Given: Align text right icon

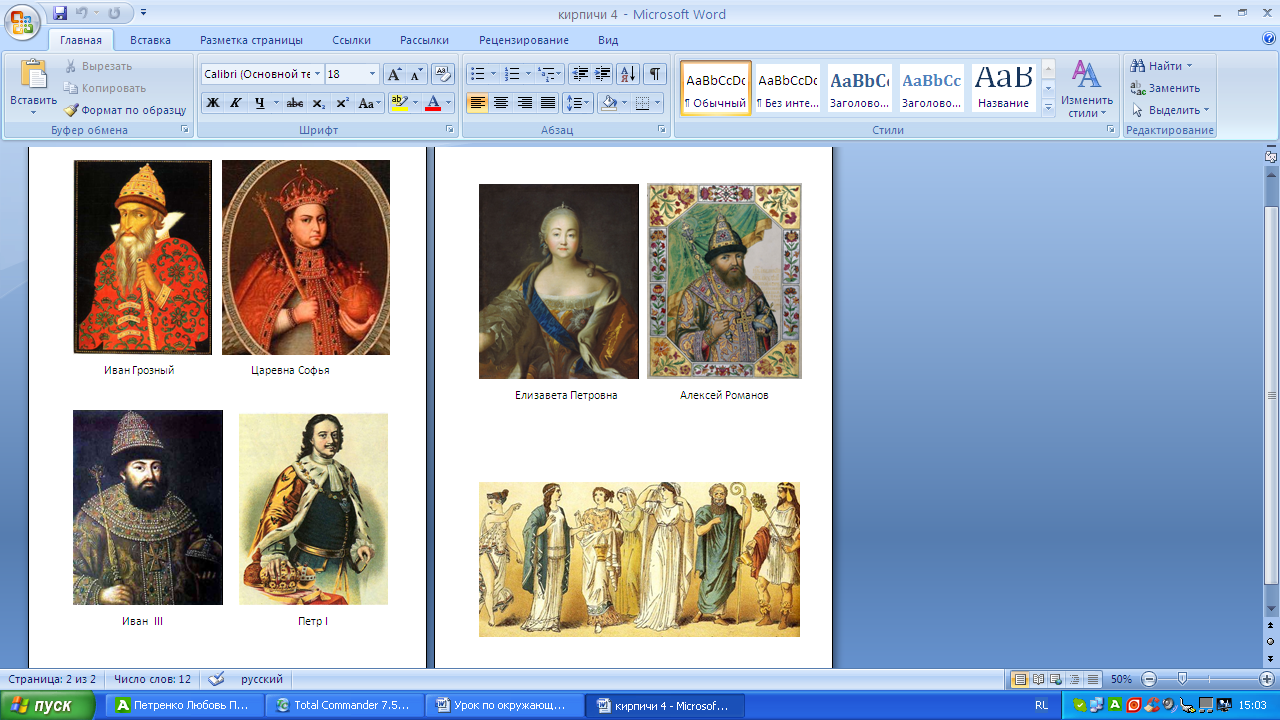Looking at the screenshot, I should click(x=524, y=103).
